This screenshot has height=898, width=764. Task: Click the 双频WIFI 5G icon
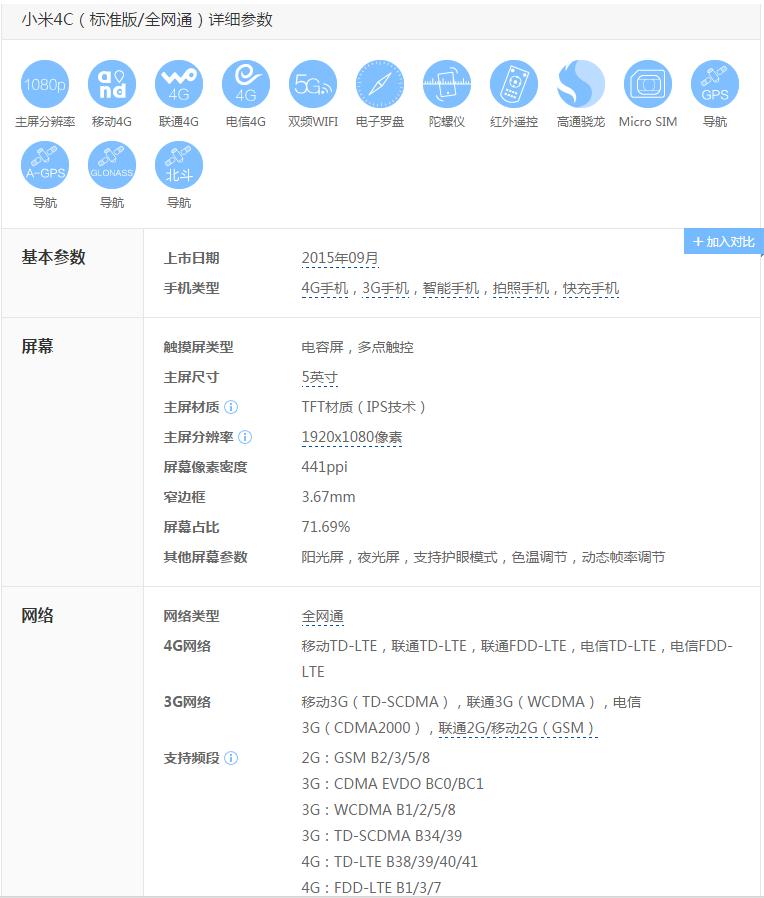pos(313,84)
